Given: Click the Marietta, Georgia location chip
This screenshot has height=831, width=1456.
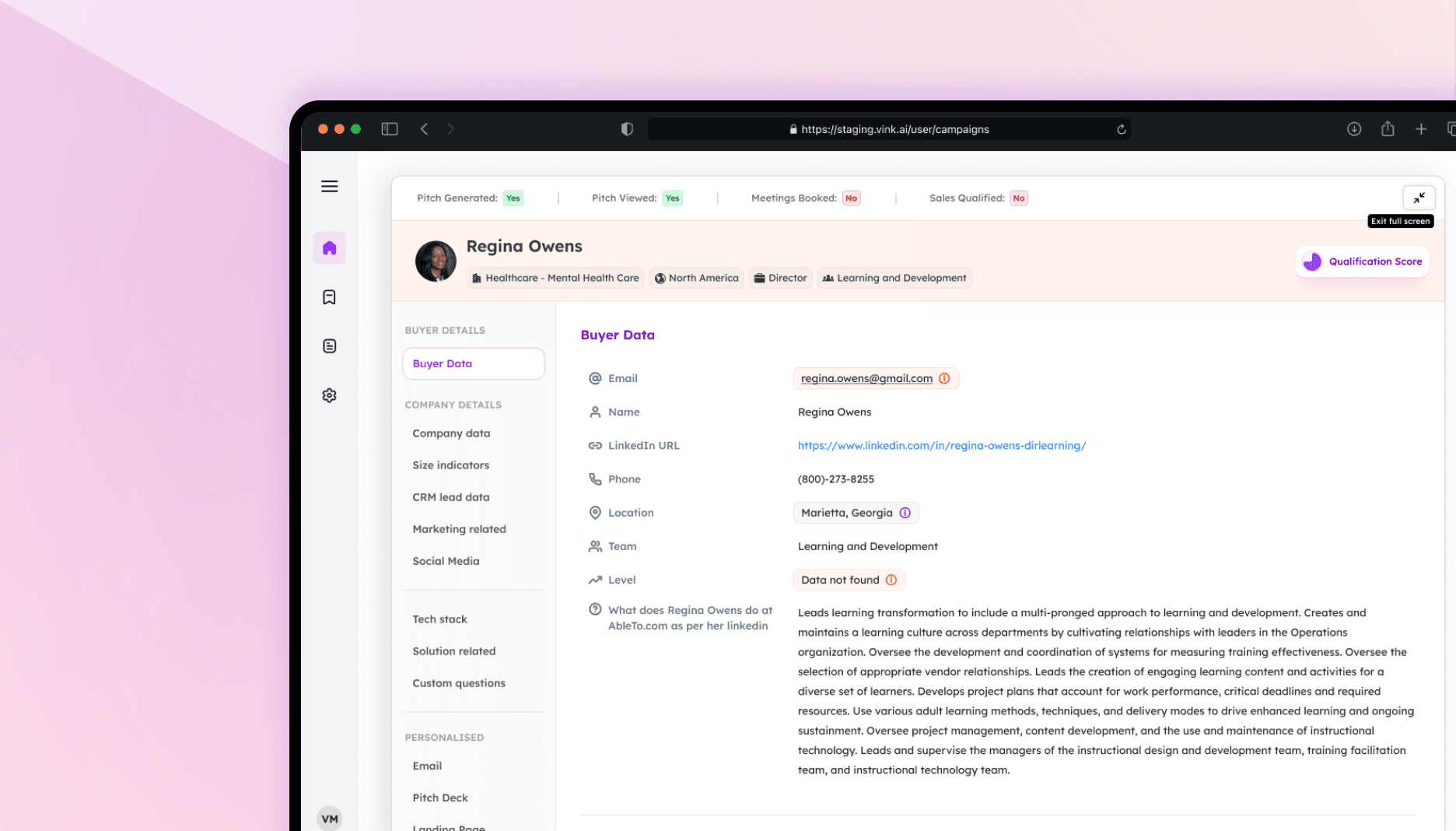Looking at the screenshot, I should pos(856,513).
